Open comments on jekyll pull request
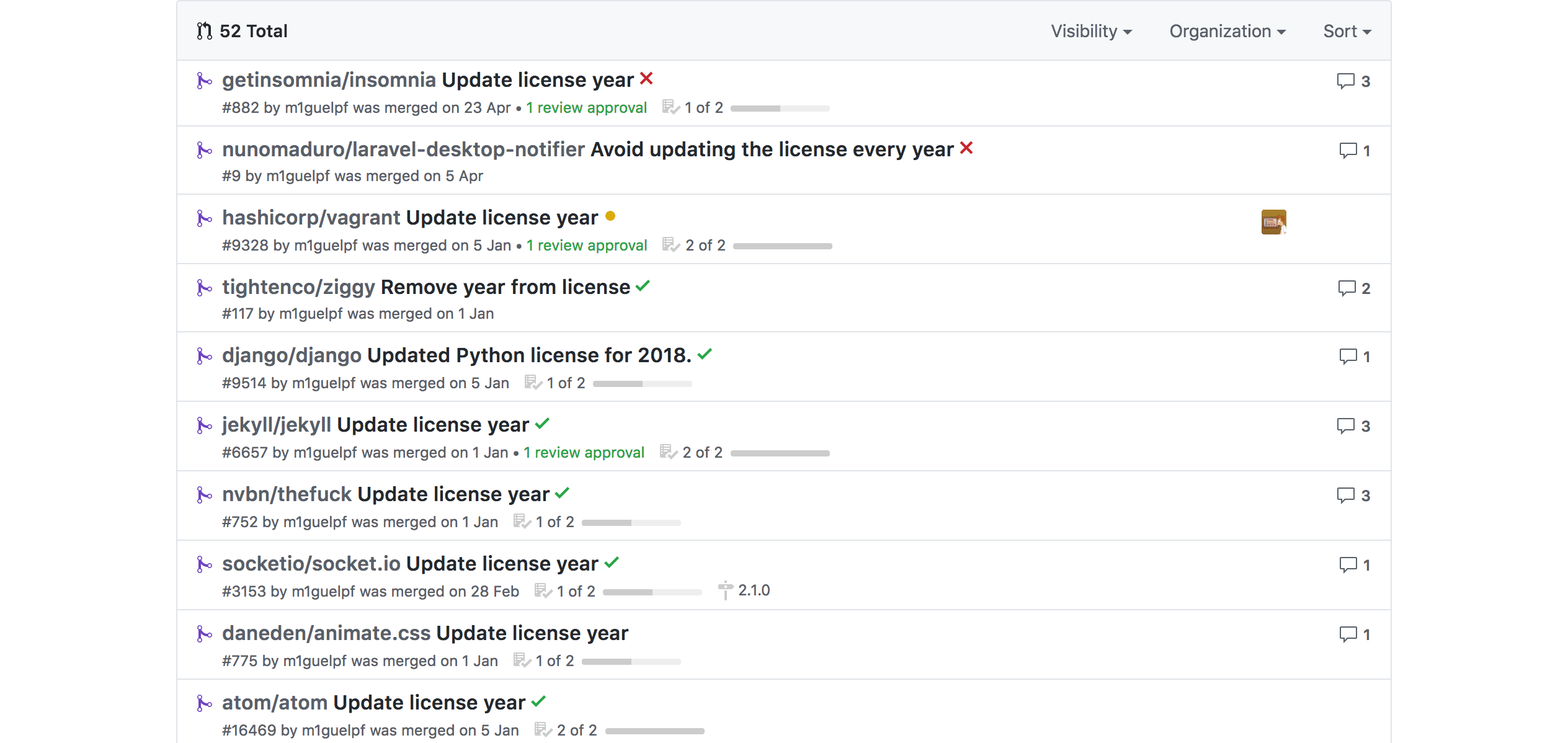The image size is (1568, 743). click(x=1353, y=426)
